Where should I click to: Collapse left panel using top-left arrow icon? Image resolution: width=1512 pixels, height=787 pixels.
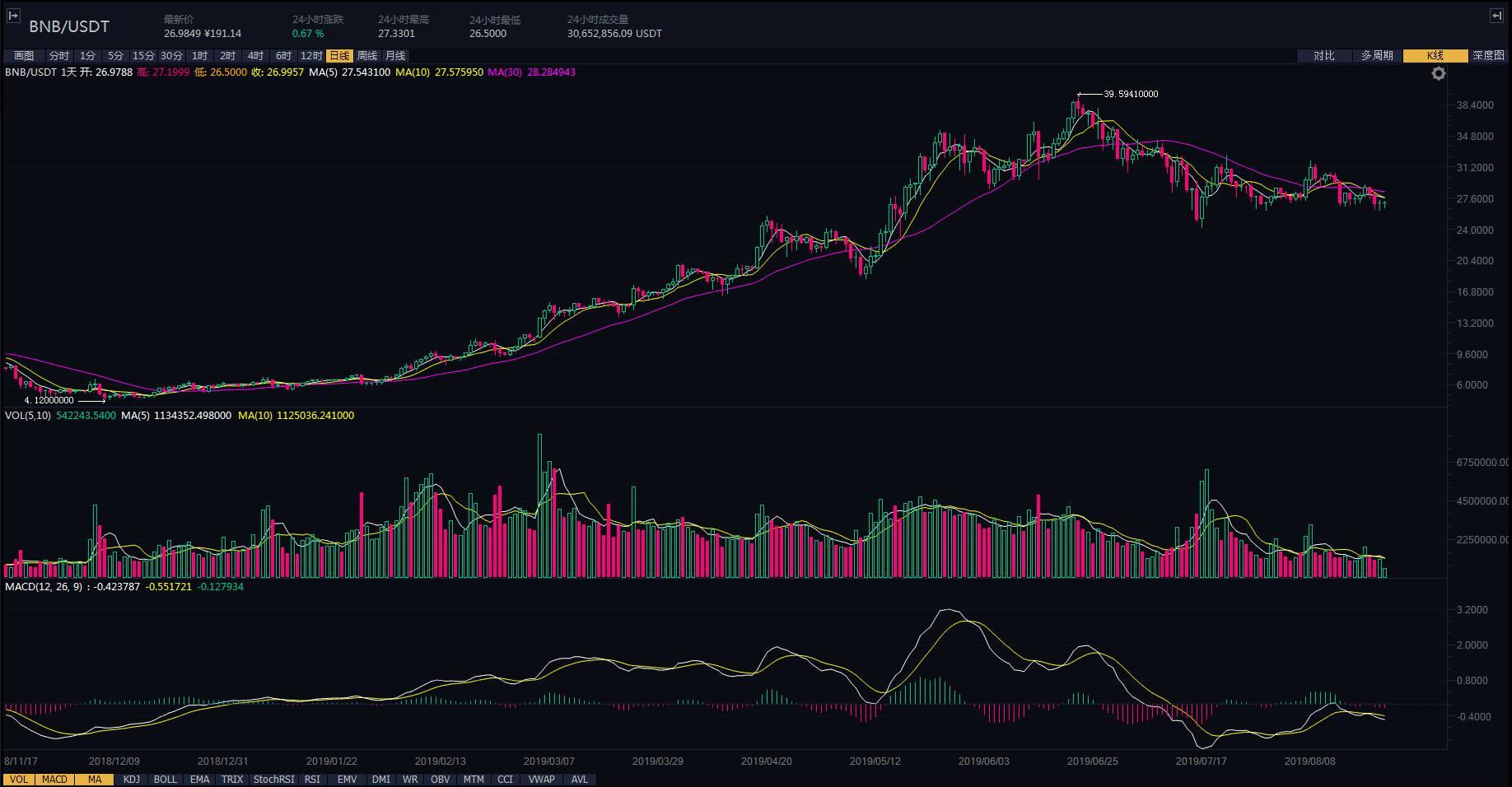coord(13,16)
